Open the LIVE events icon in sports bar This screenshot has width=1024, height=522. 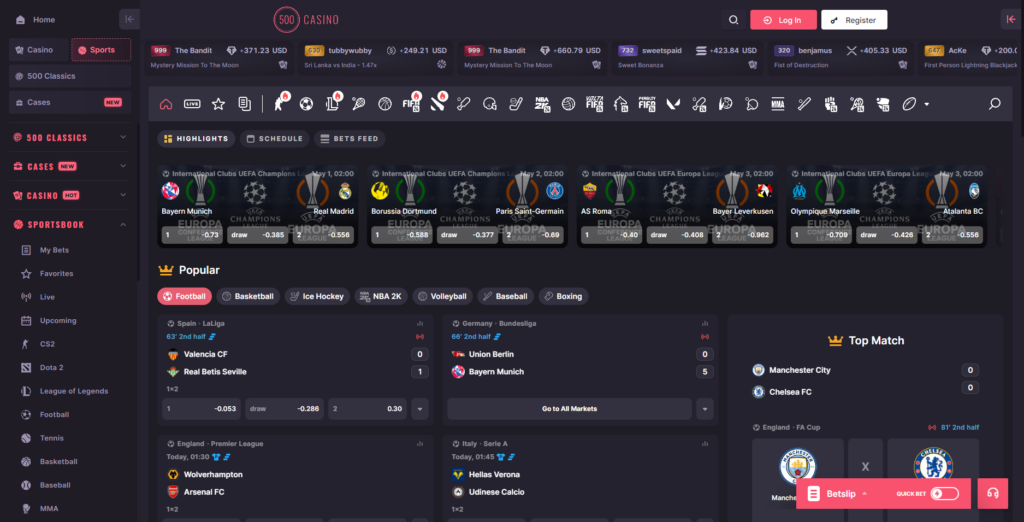click(192, 104)
